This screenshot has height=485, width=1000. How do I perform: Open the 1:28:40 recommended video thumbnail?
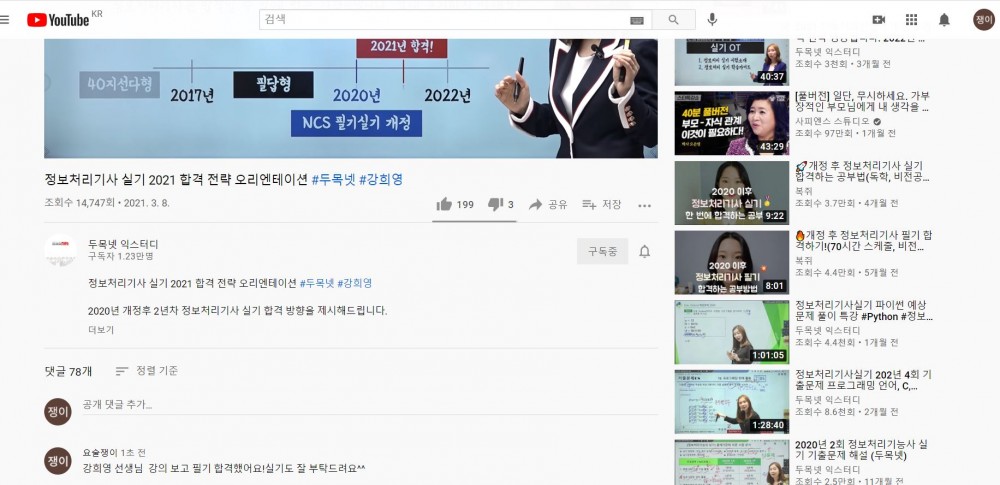click(731, 405)
